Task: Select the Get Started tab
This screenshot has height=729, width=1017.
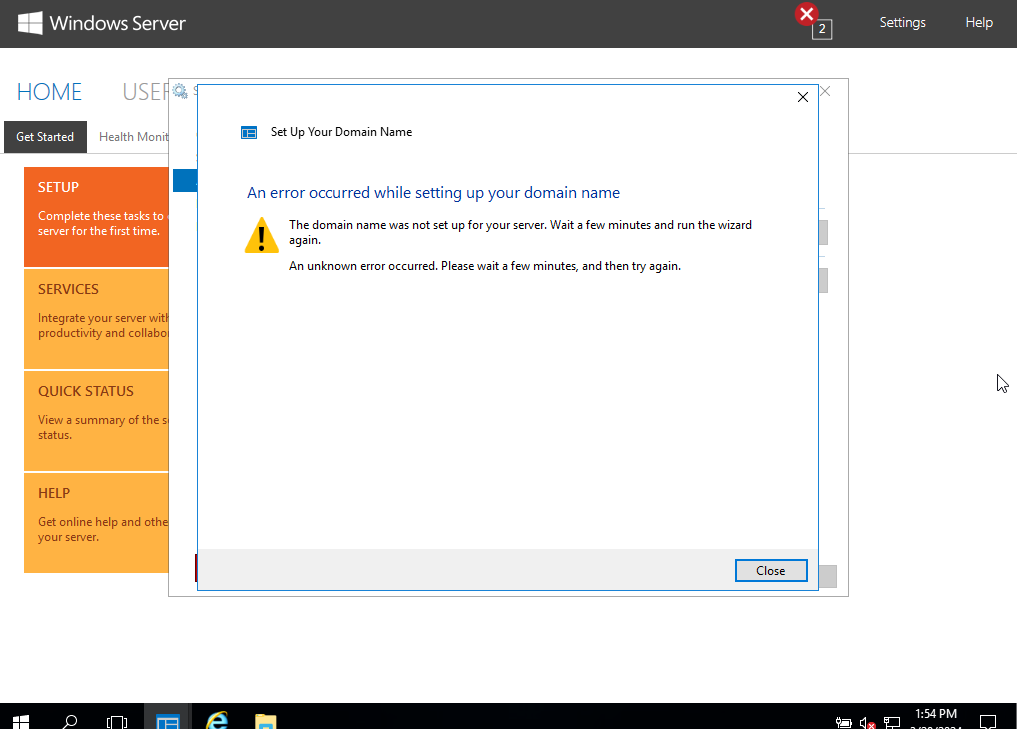Action: tap(45, 137)
